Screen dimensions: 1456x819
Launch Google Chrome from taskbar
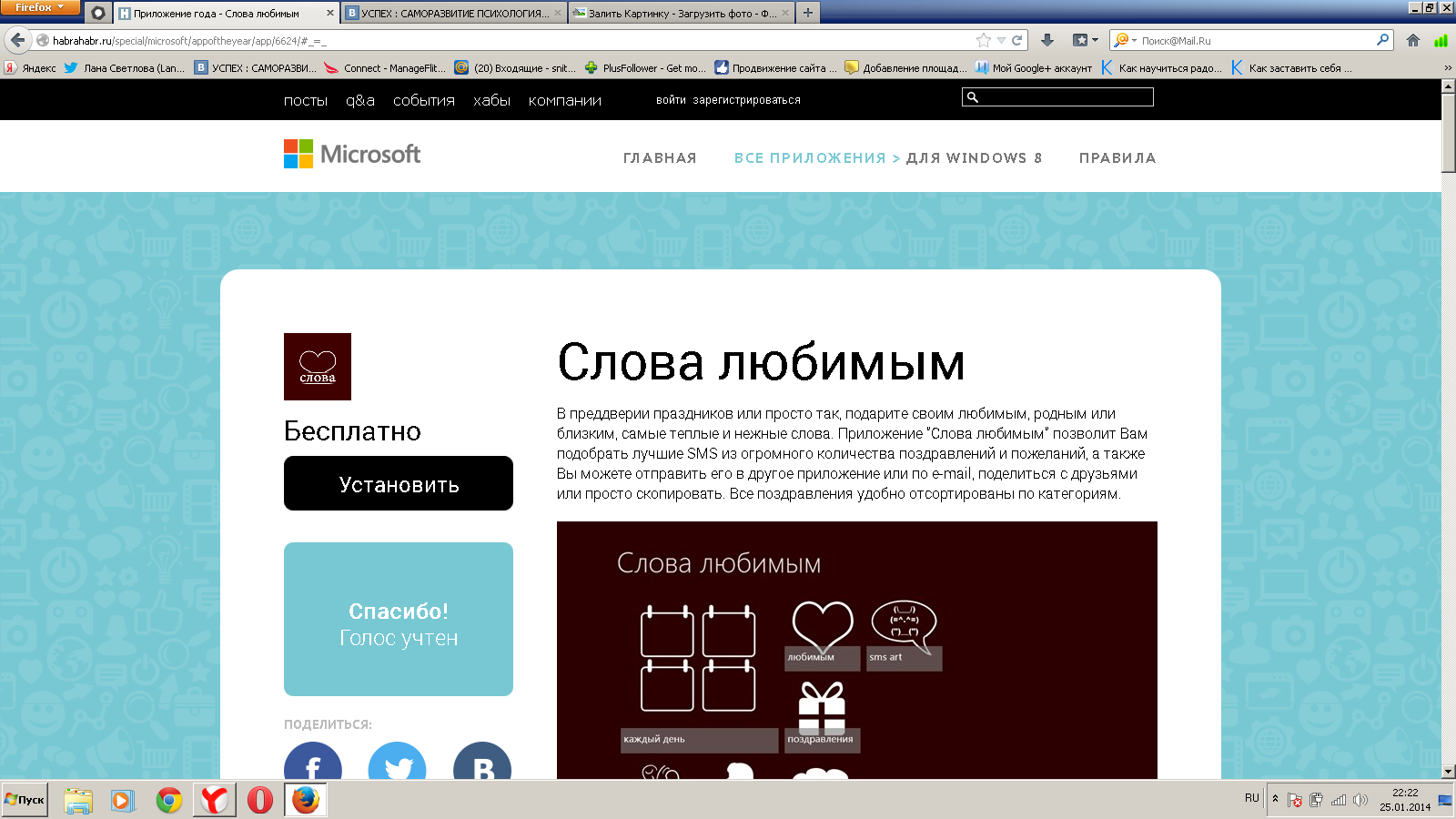169,801
